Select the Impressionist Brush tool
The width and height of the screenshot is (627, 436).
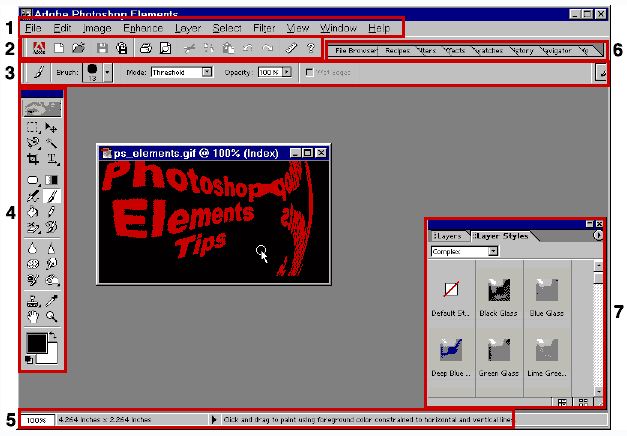coord(51,227)
